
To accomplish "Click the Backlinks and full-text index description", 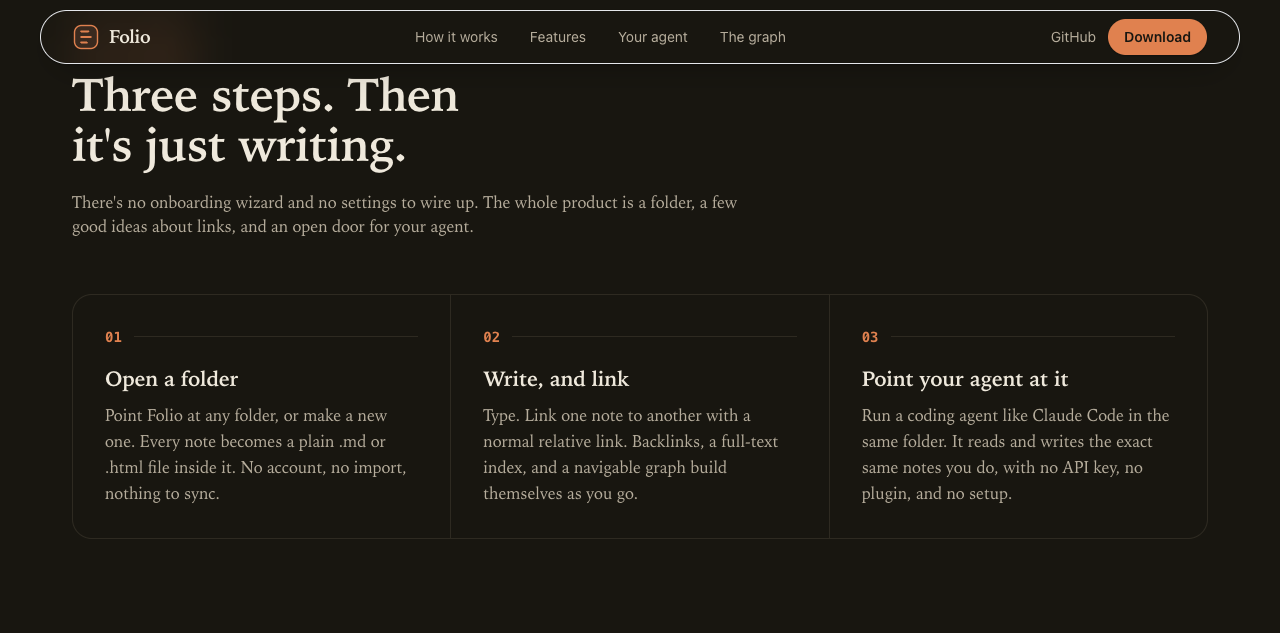I will tap(630, 454).
